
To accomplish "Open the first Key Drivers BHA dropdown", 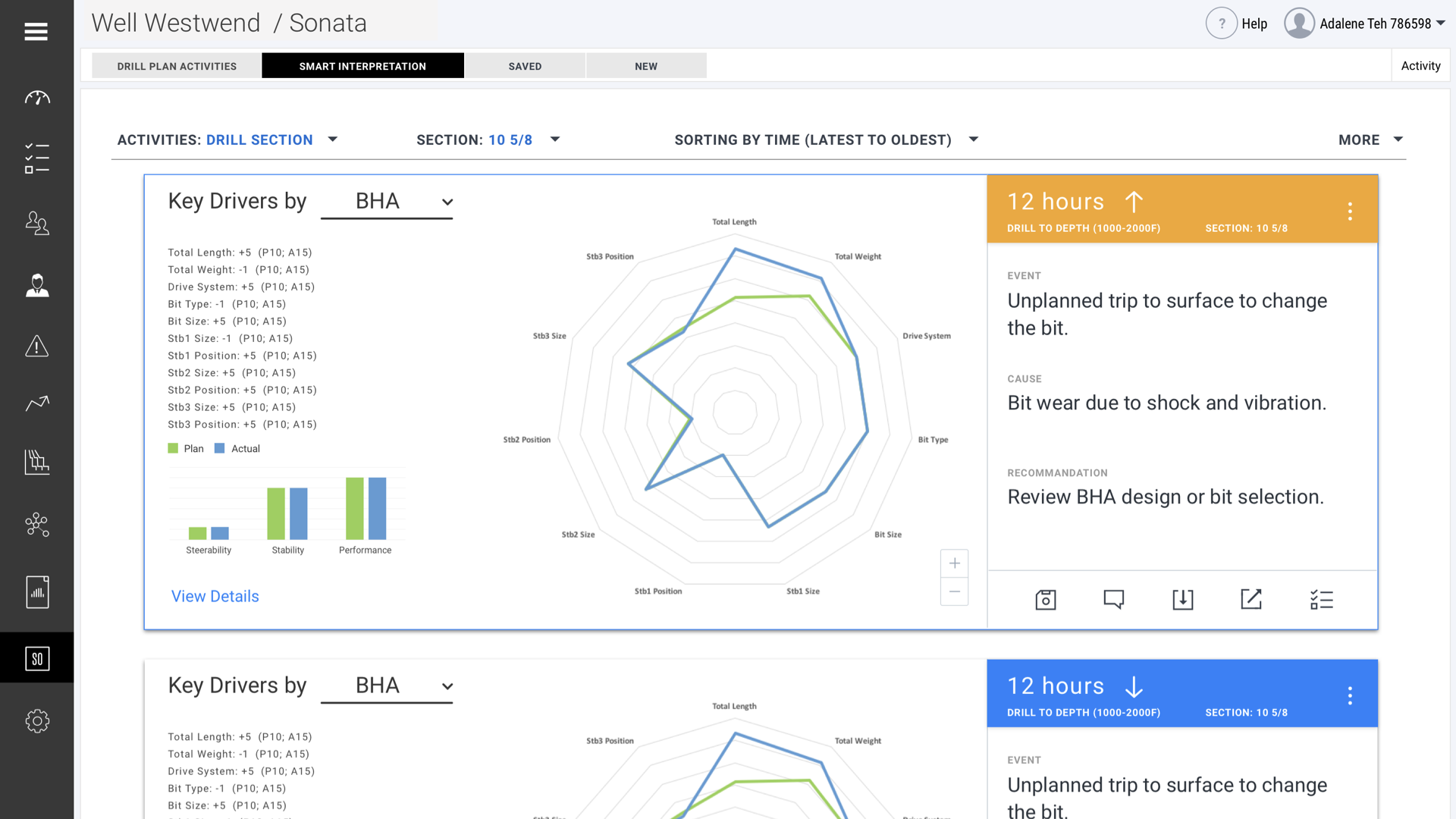I will 387,202.
